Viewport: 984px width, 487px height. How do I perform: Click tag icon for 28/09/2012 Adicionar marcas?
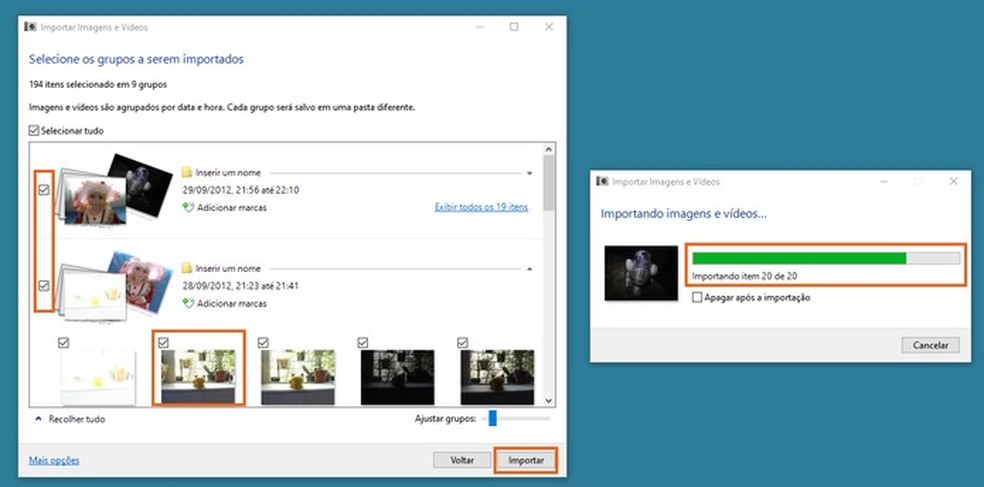188,303
